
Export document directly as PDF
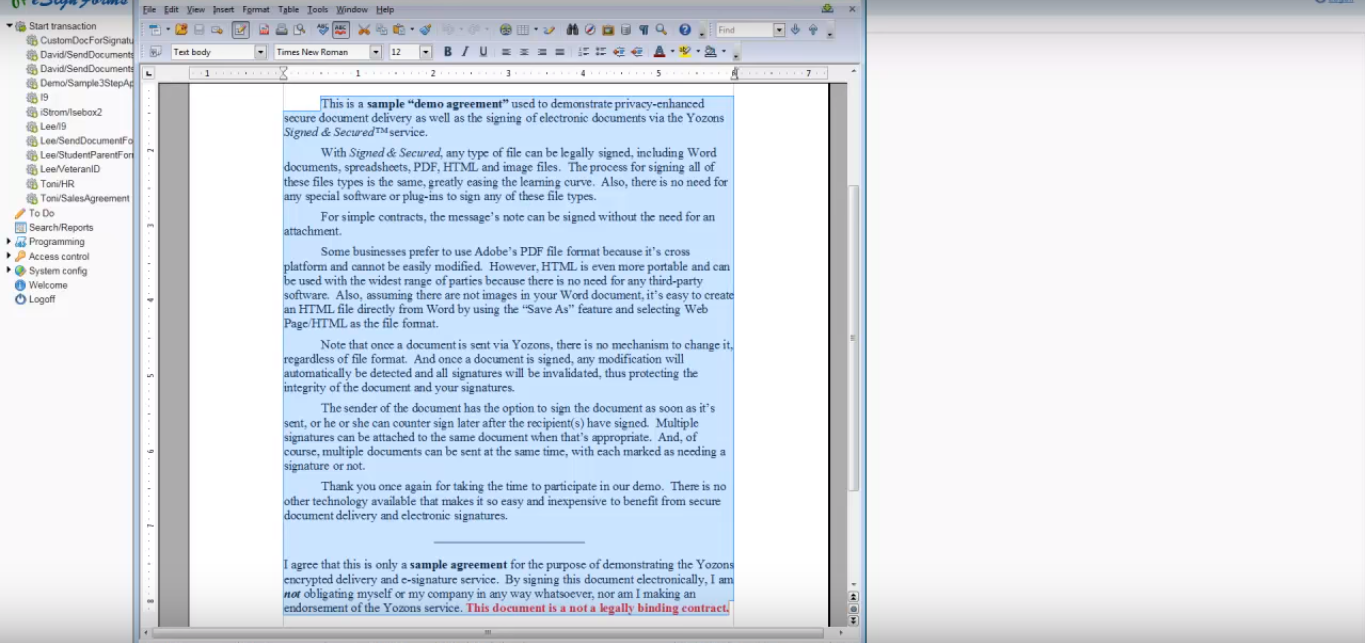[264, 30]
